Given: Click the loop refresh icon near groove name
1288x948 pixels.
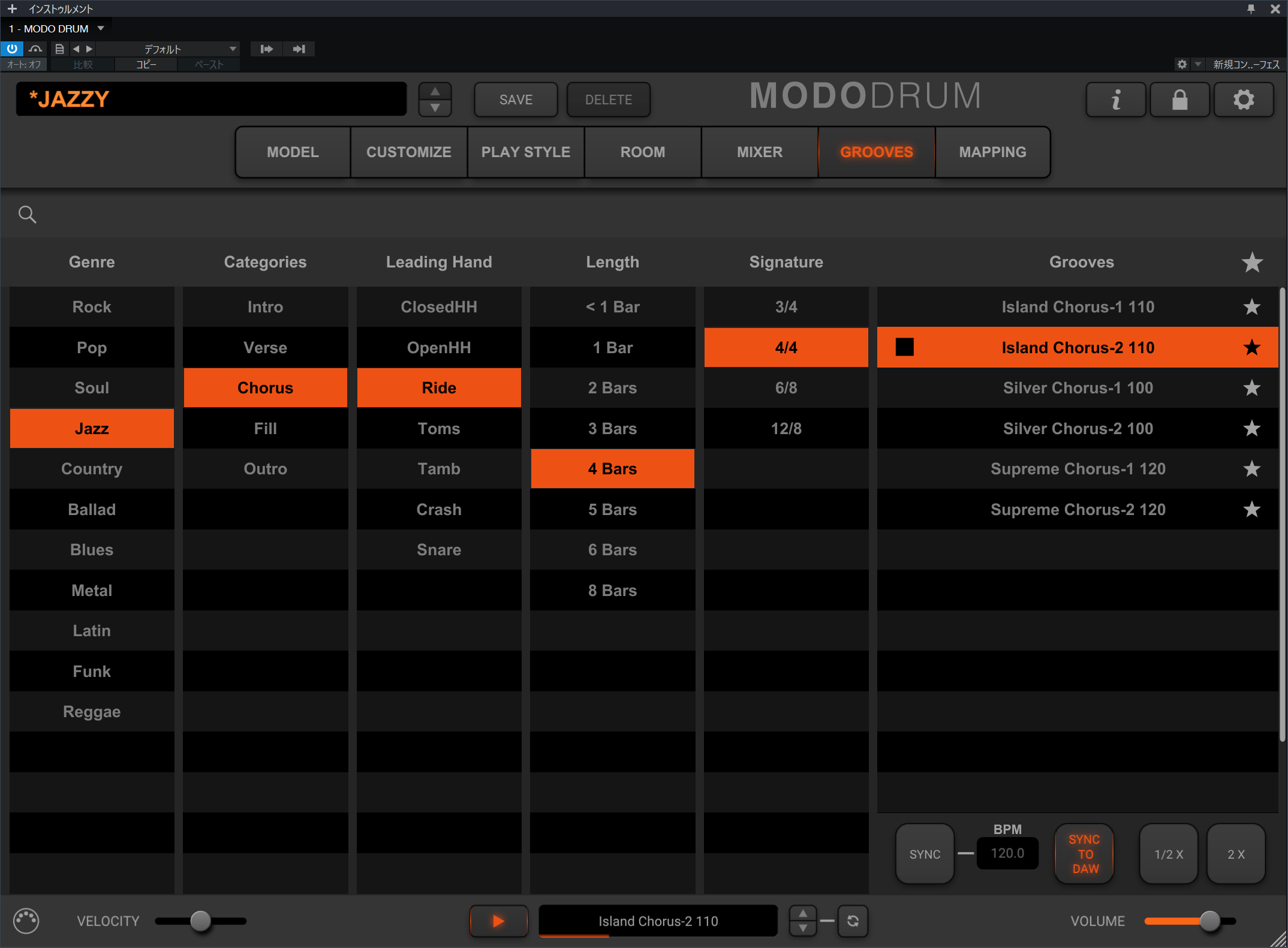Looking at the screenshot, I should [853, 920].
